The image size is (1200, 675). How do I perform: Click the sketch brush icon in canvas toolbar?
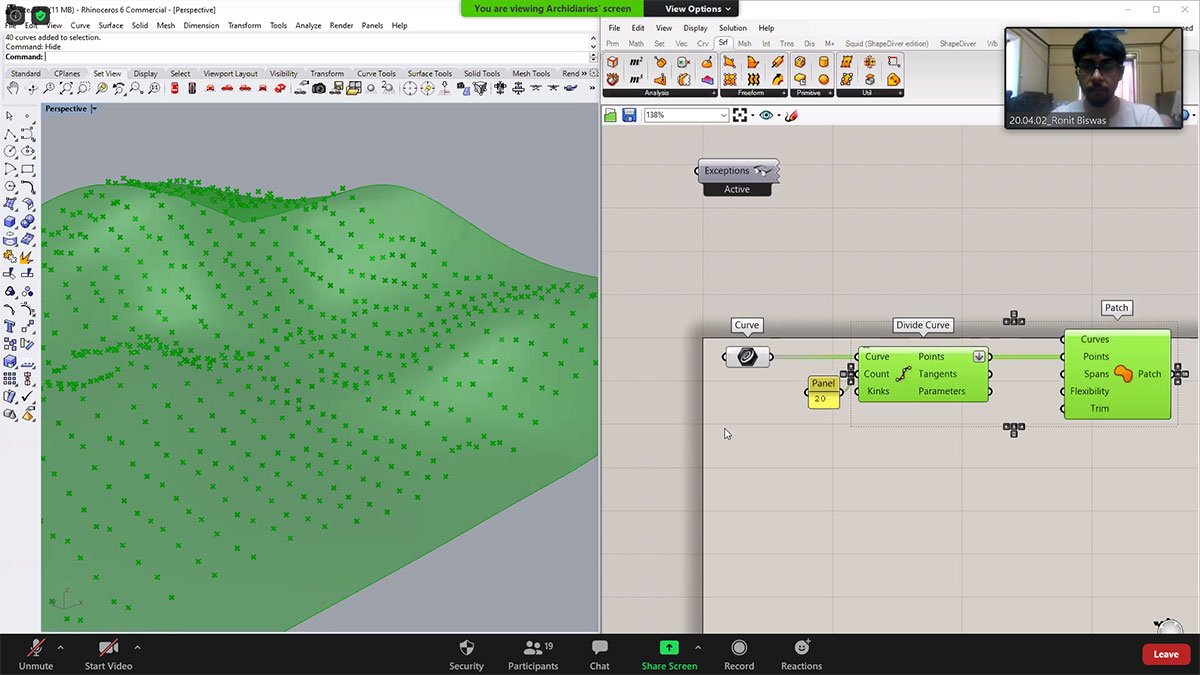[791, 116]
